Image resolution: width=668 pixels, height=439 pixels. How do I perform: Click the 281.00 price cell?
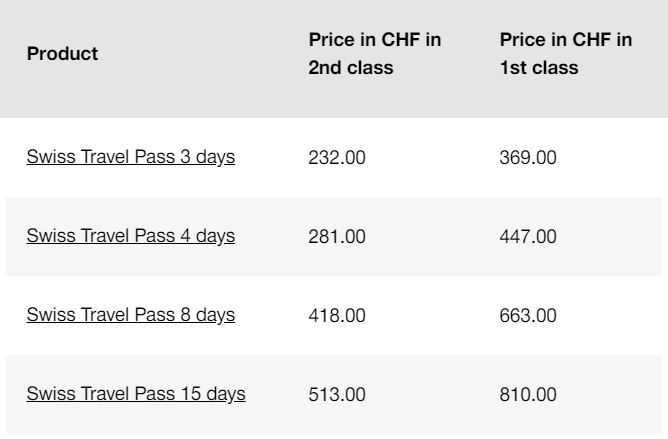337,236
